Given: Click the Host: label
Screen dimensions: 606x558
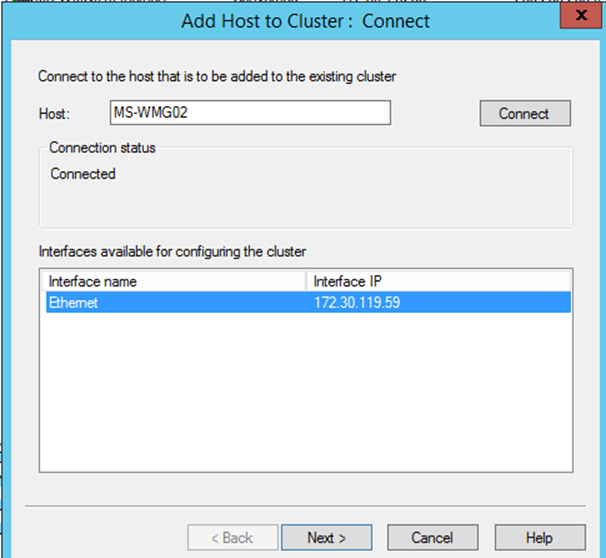Looking at the screenshot, I should coord(54,114).
